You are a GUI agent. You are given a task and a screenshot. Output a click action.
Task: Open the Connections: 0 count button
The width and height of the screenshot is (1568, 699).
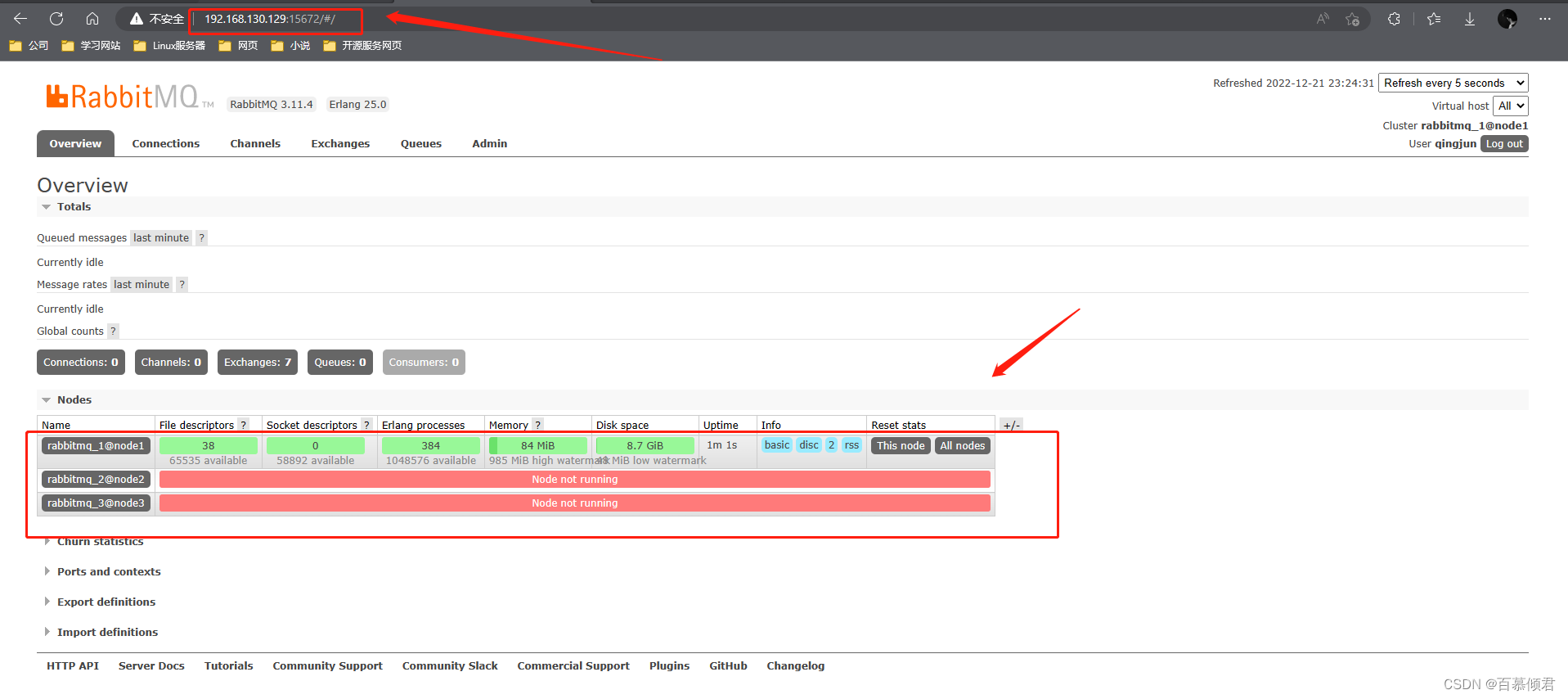81,363
